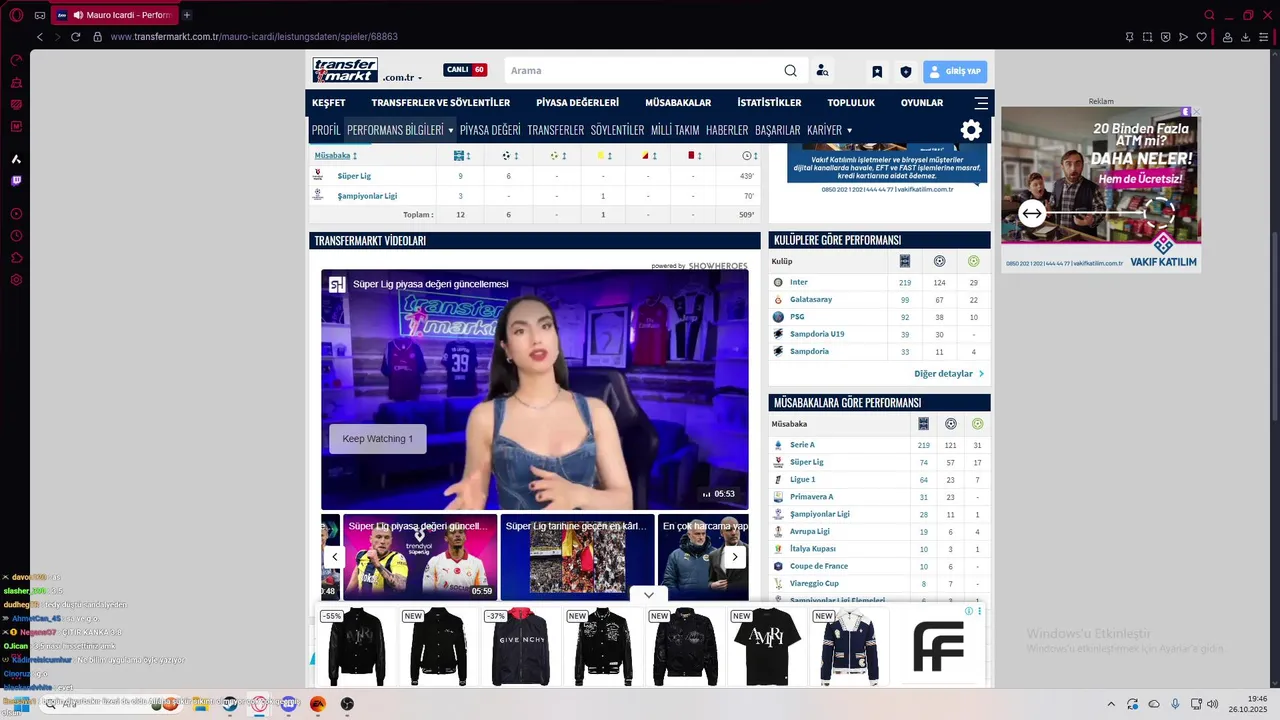The width and height of the screenshot is (1280, 720).
Task: Click the Canlı live scores button
Action: [465, 70]
